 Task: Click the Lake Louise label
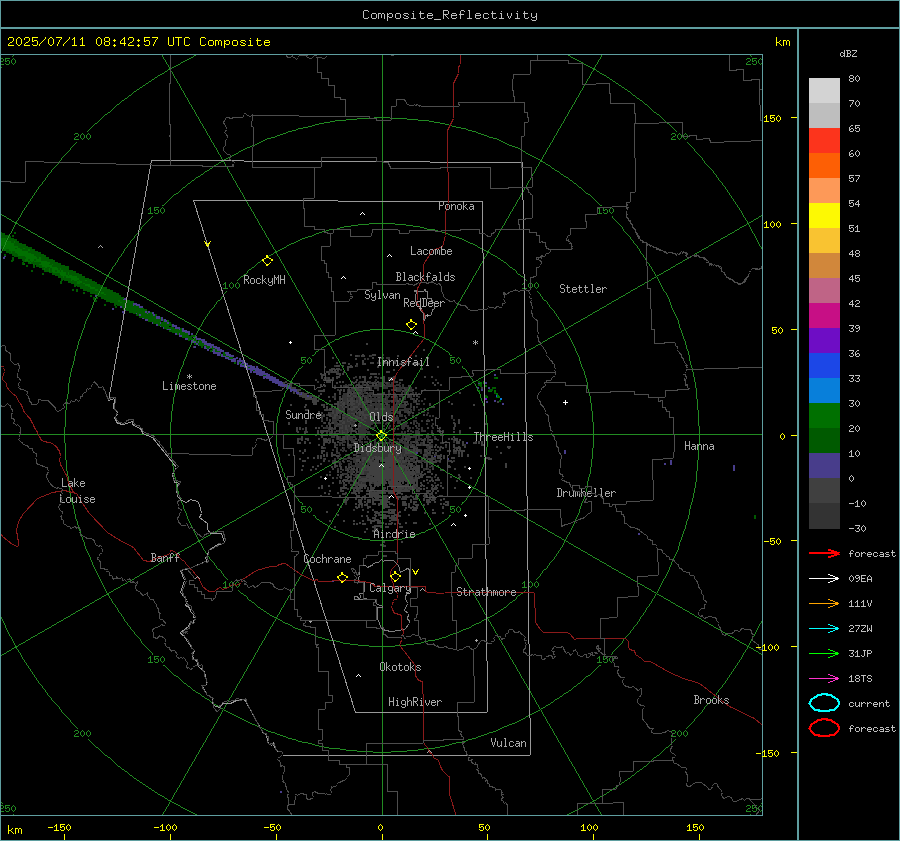77,491
